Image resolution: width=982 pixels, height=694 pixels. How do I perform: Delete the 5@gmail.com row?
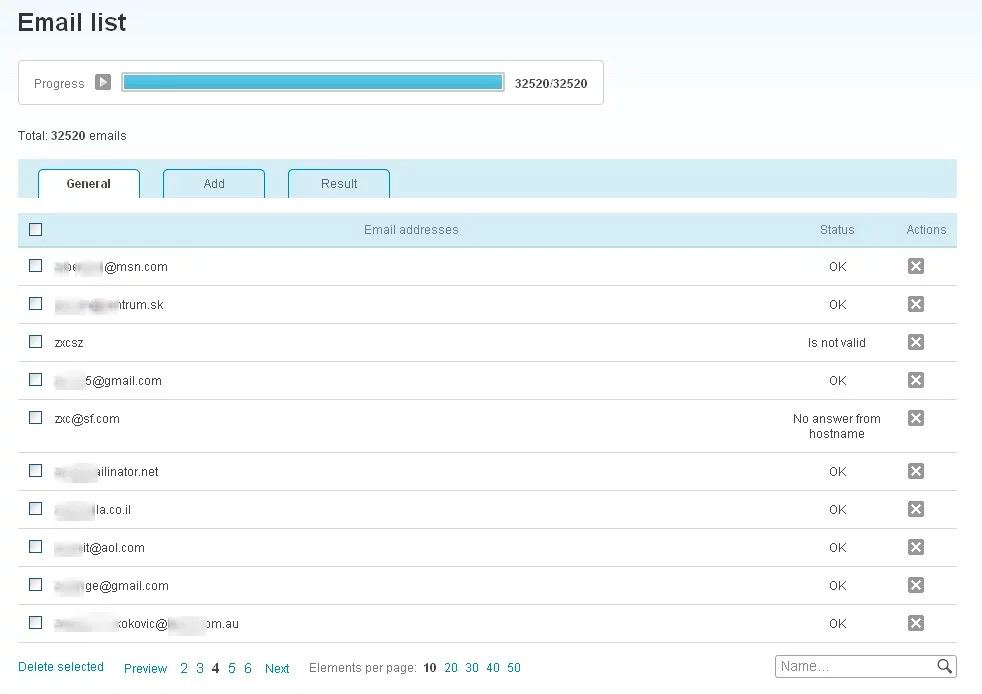916,380
